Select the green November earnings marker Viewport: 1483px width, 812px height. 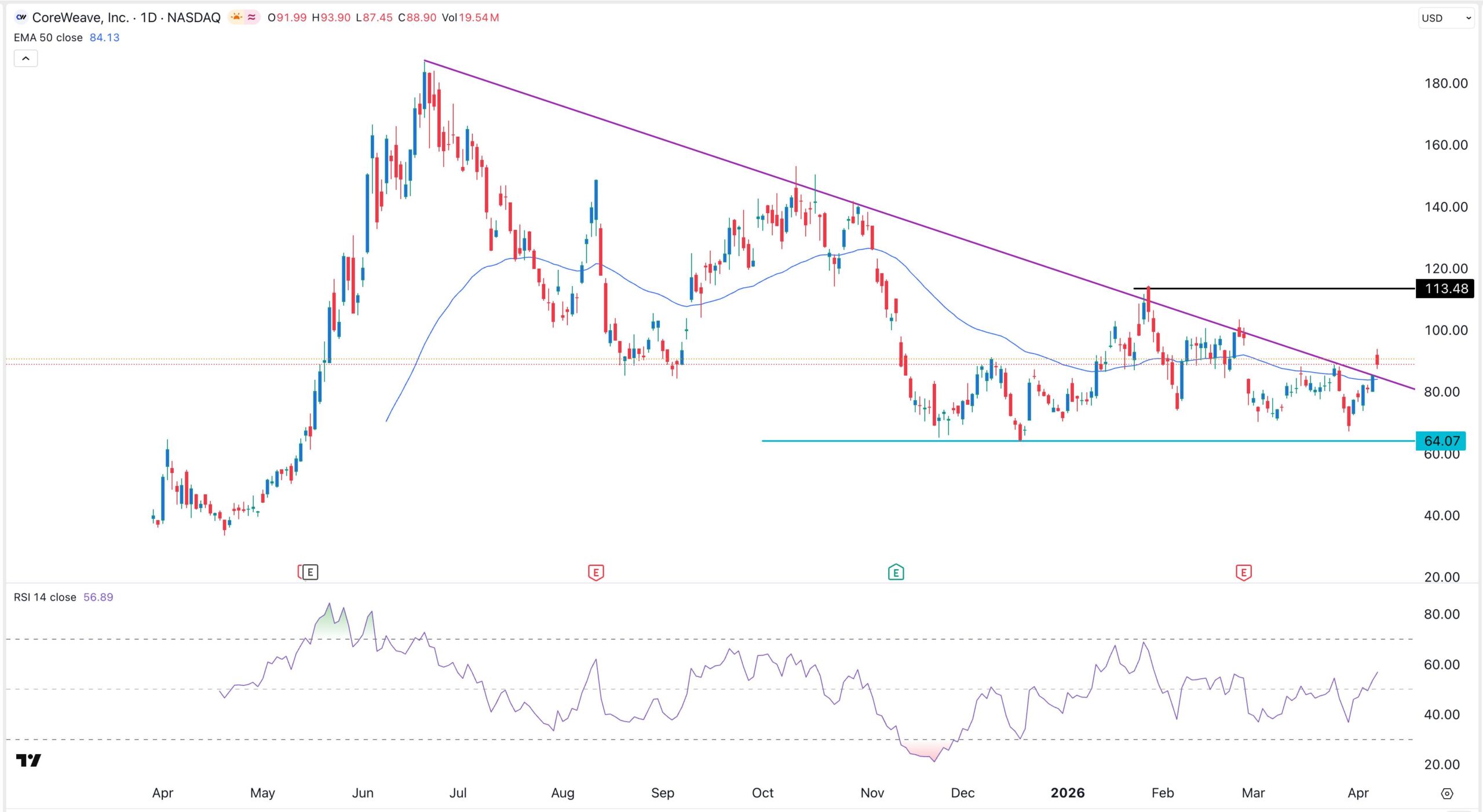pyautogui.click(x=896, y=572)
